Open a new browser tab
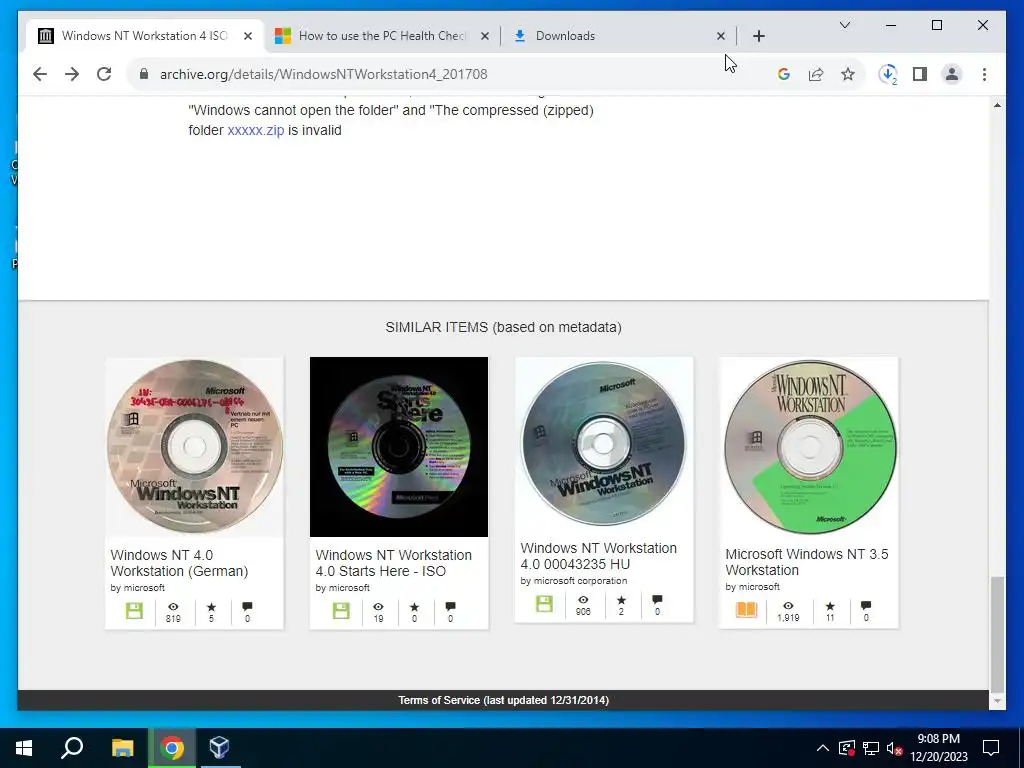This screenshot has height=768, width=1024. pos(759,36)
